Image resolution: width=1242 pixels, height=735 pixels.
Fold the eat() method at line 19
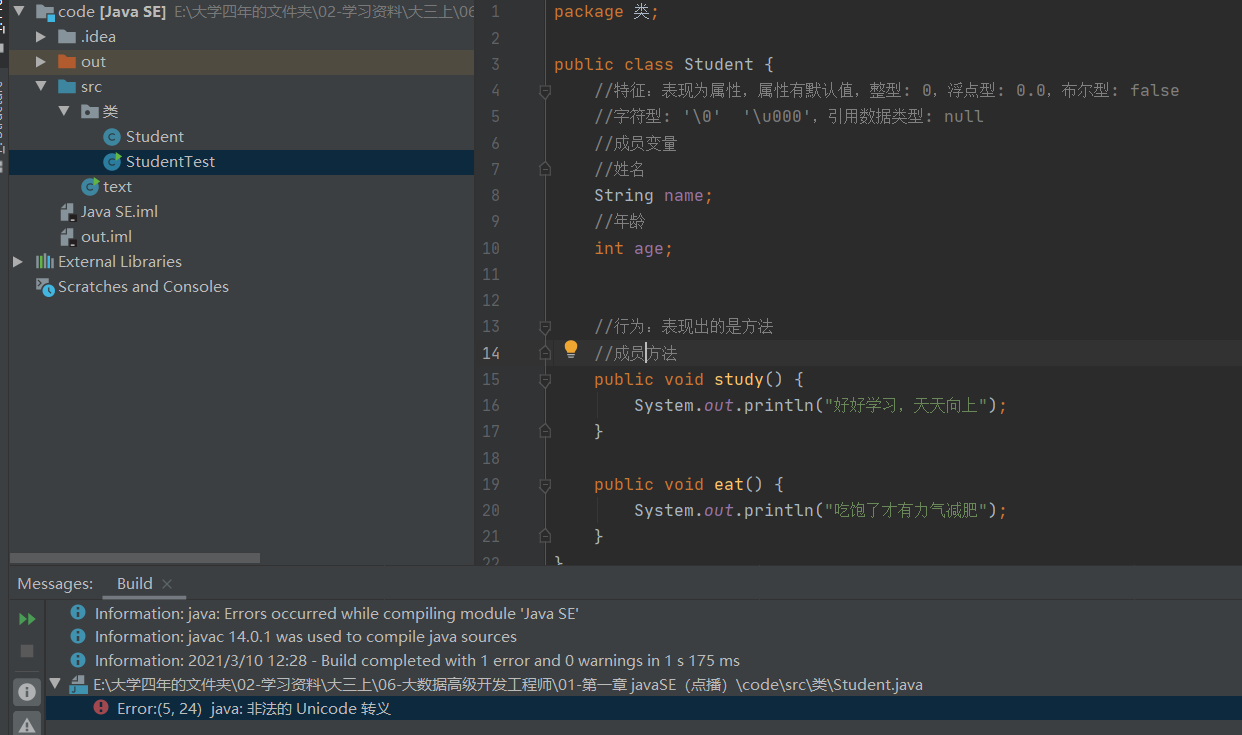(545, 485)
